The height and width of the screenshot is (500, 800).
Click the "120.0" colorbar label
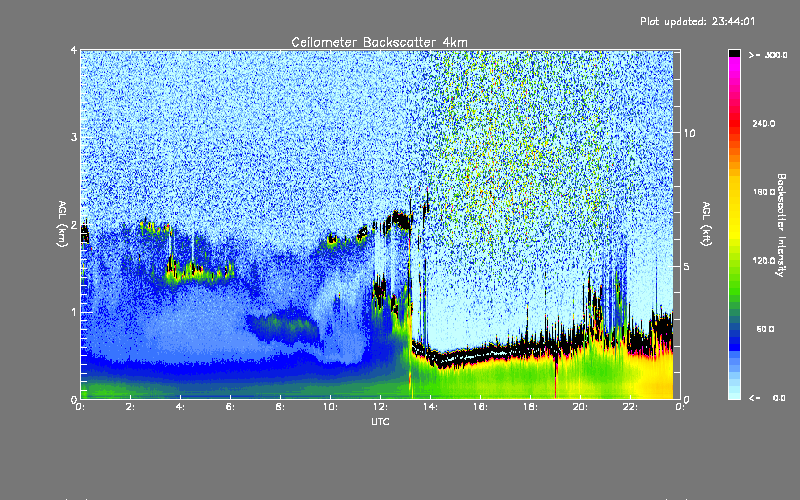pos(764,261)
